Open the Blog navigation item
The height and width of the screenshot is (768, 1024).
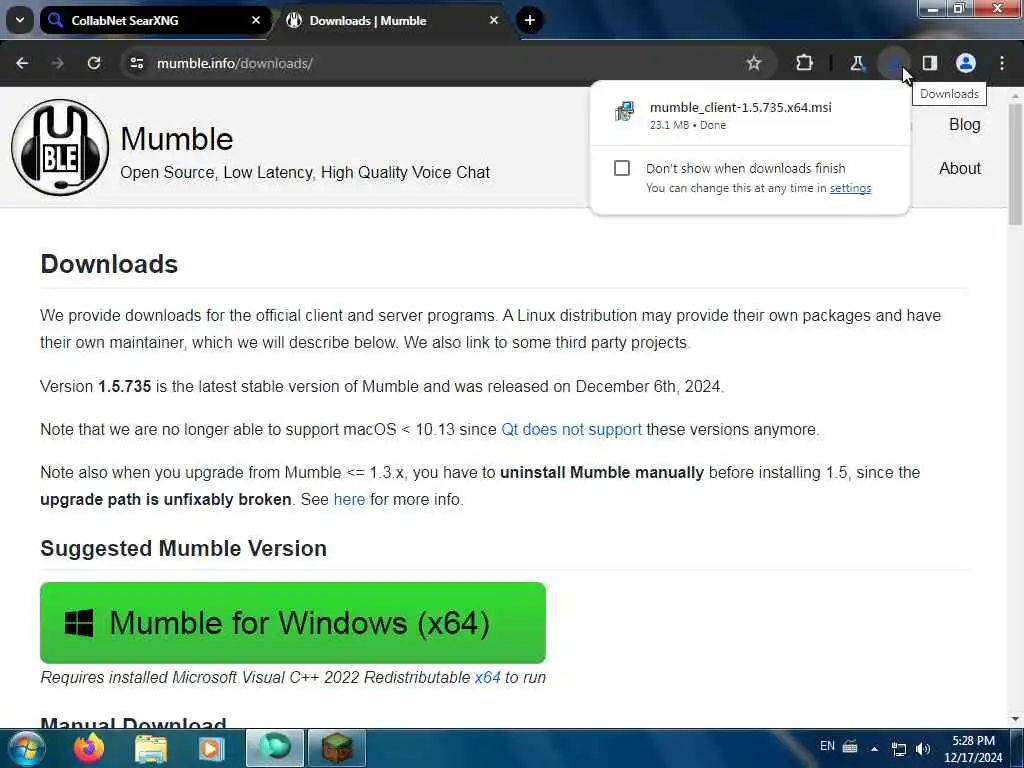pyautogui.click(x=965, y=125)
